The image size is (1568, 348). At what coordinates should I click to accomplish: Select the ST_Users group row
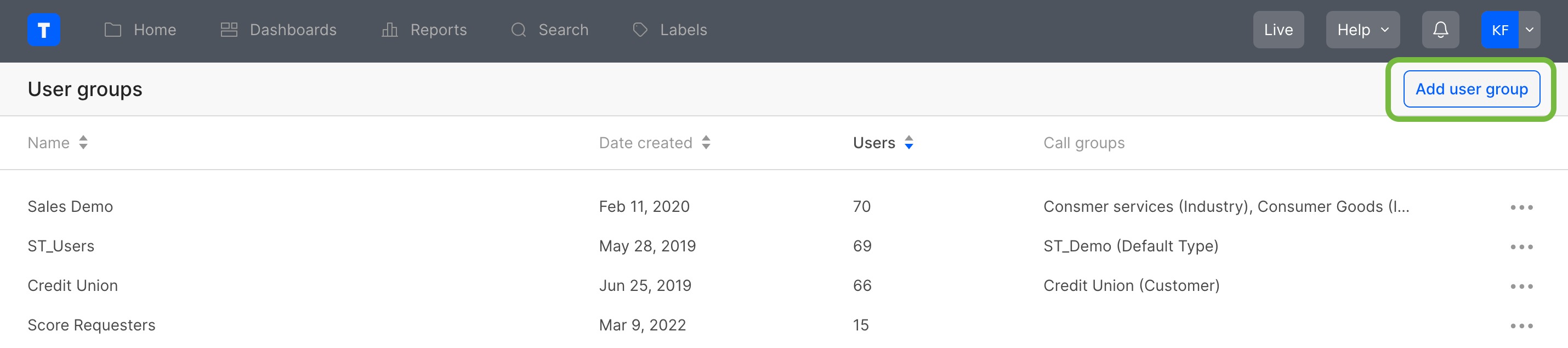click(x=61, y=245)
